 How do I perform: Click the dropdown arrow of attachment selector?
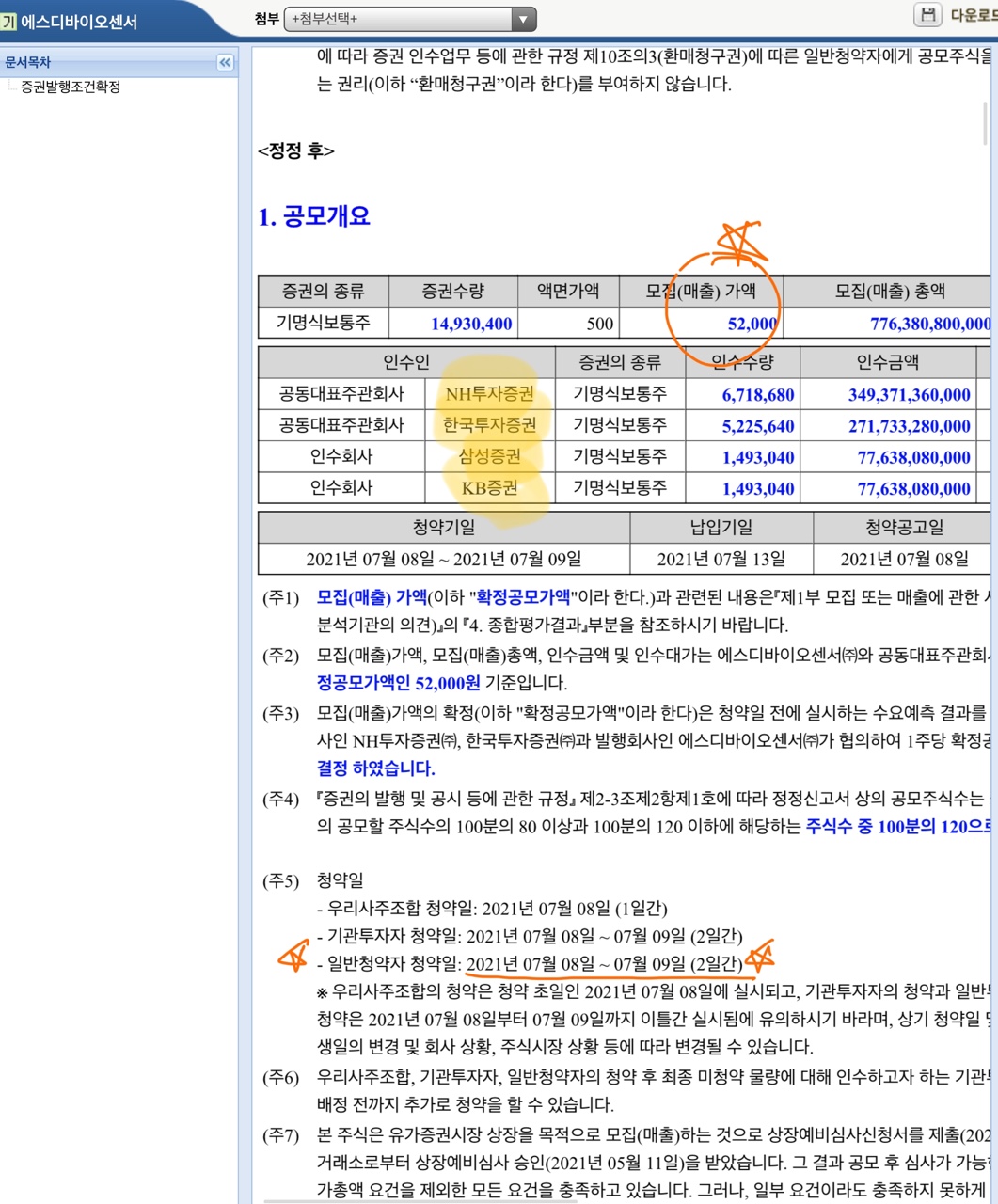pos(523,18)
